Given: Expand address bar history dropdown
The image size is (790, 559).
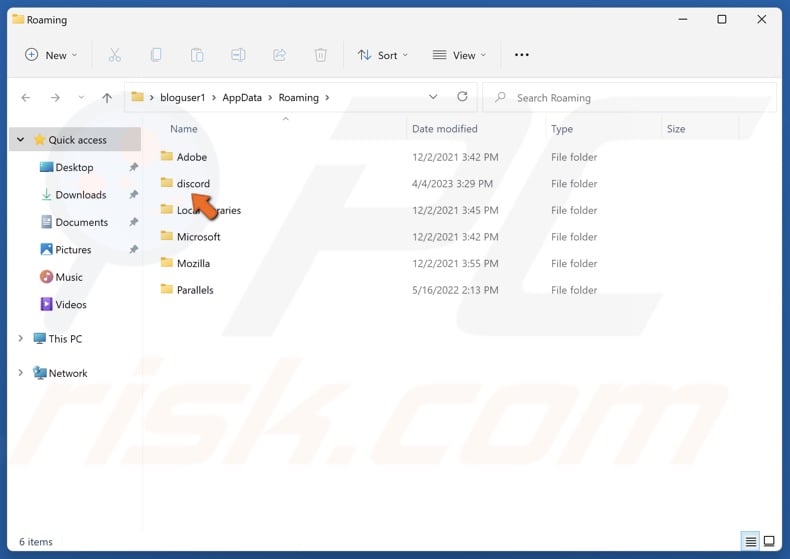Looking at the screenshot, I should (x=433, y=97).
